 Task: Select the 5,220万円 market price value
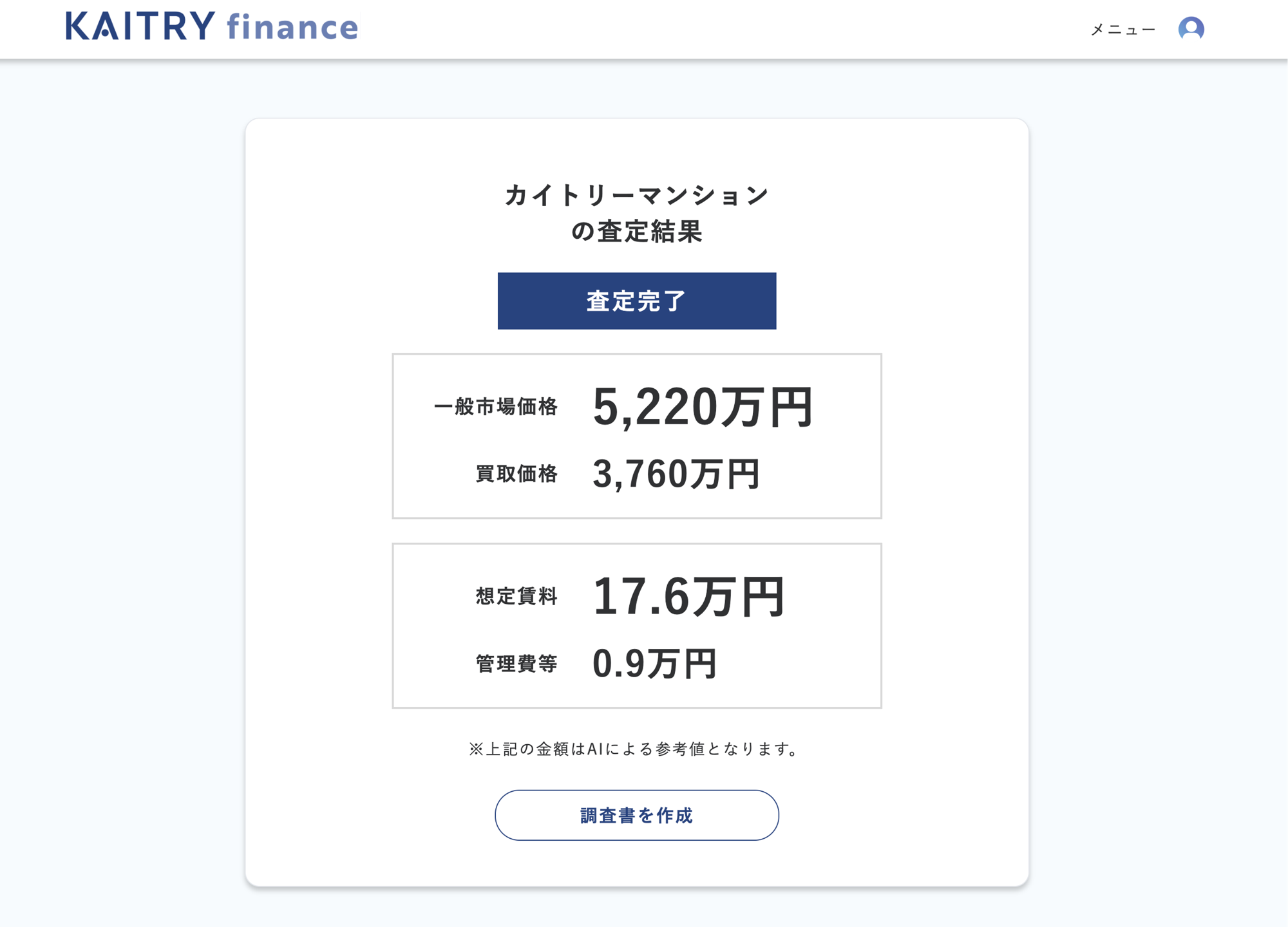tap(705, 407)
